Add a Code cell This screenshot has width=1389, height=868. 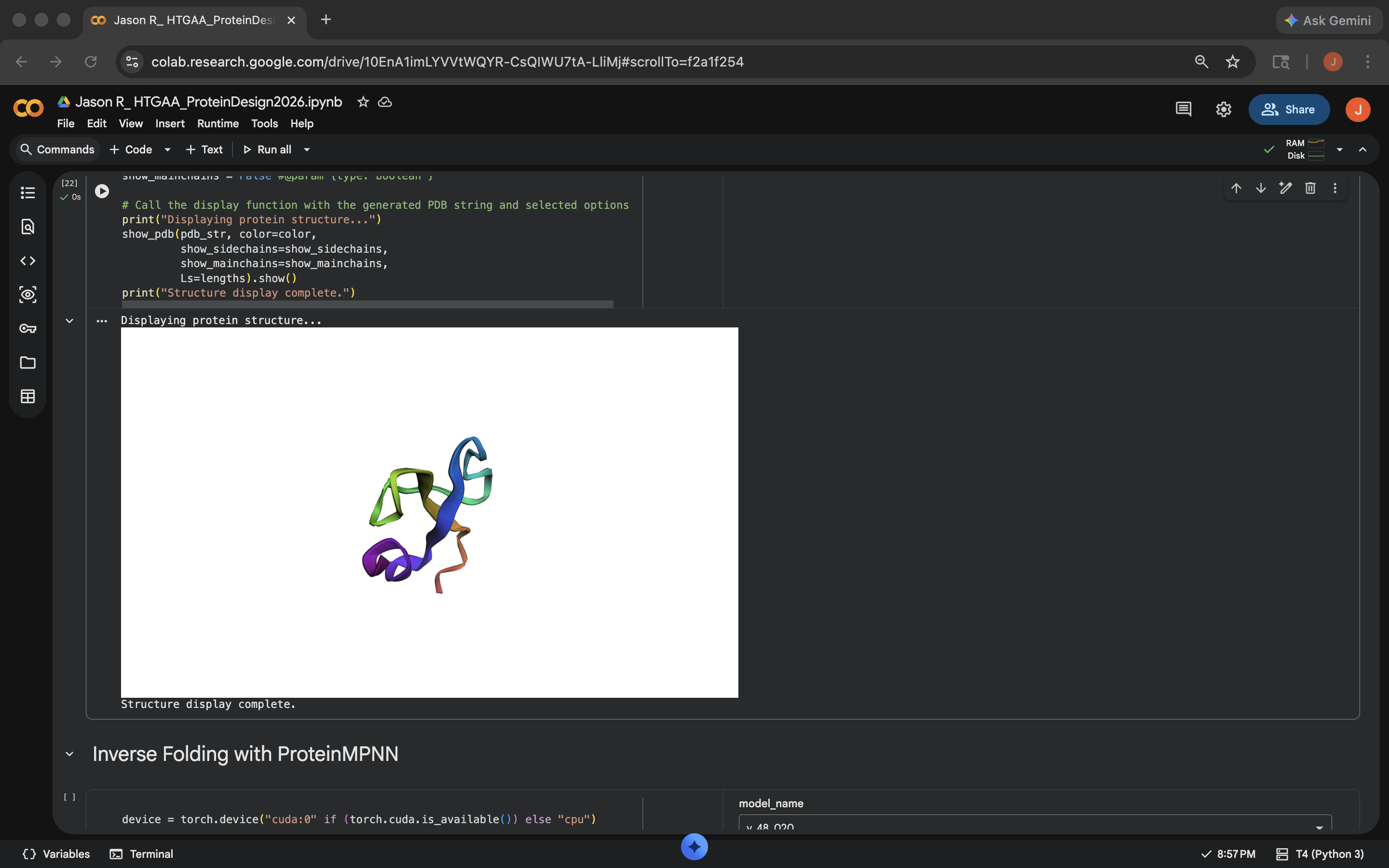[x=131, y=150]
